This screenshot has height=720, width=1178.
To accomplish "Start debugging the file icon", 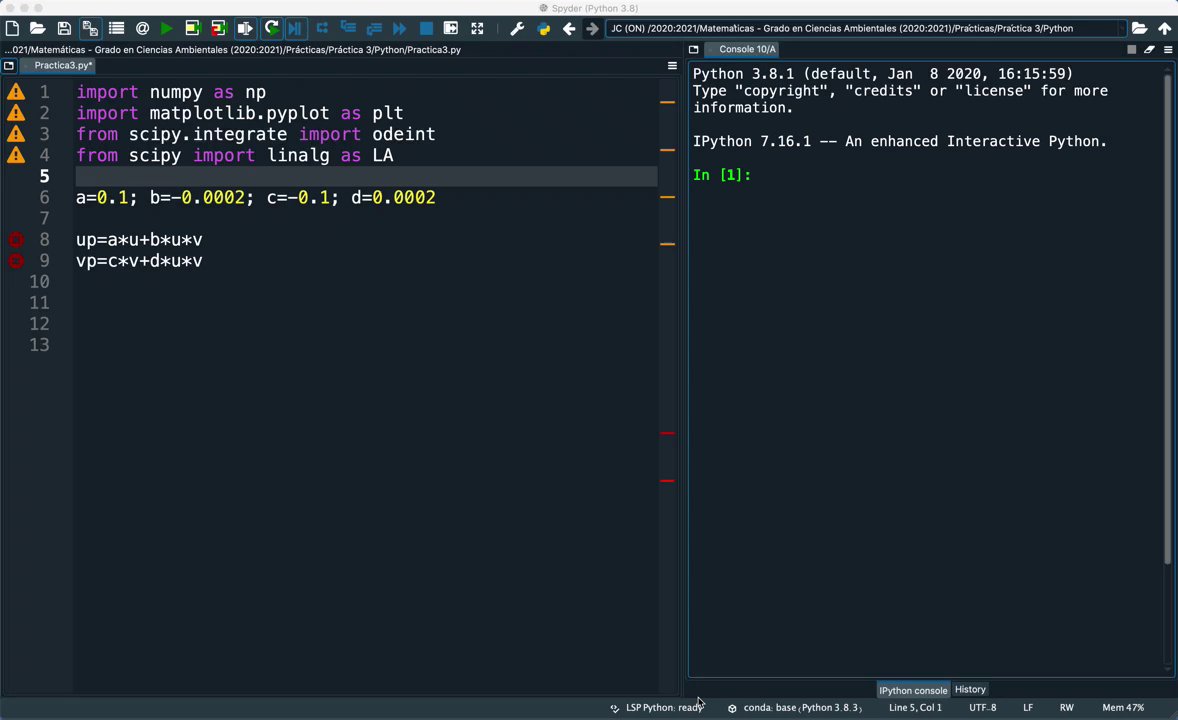I will click(x=295, y=29).
